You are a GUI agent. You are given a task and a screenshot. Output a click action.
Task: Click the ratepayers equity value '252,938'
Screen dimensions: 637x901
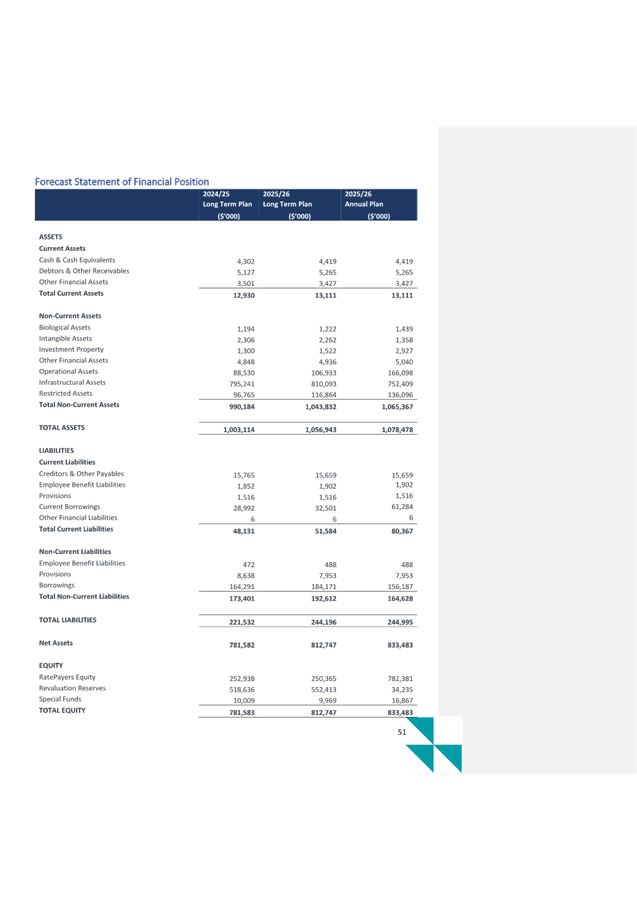tap(242, 679)
